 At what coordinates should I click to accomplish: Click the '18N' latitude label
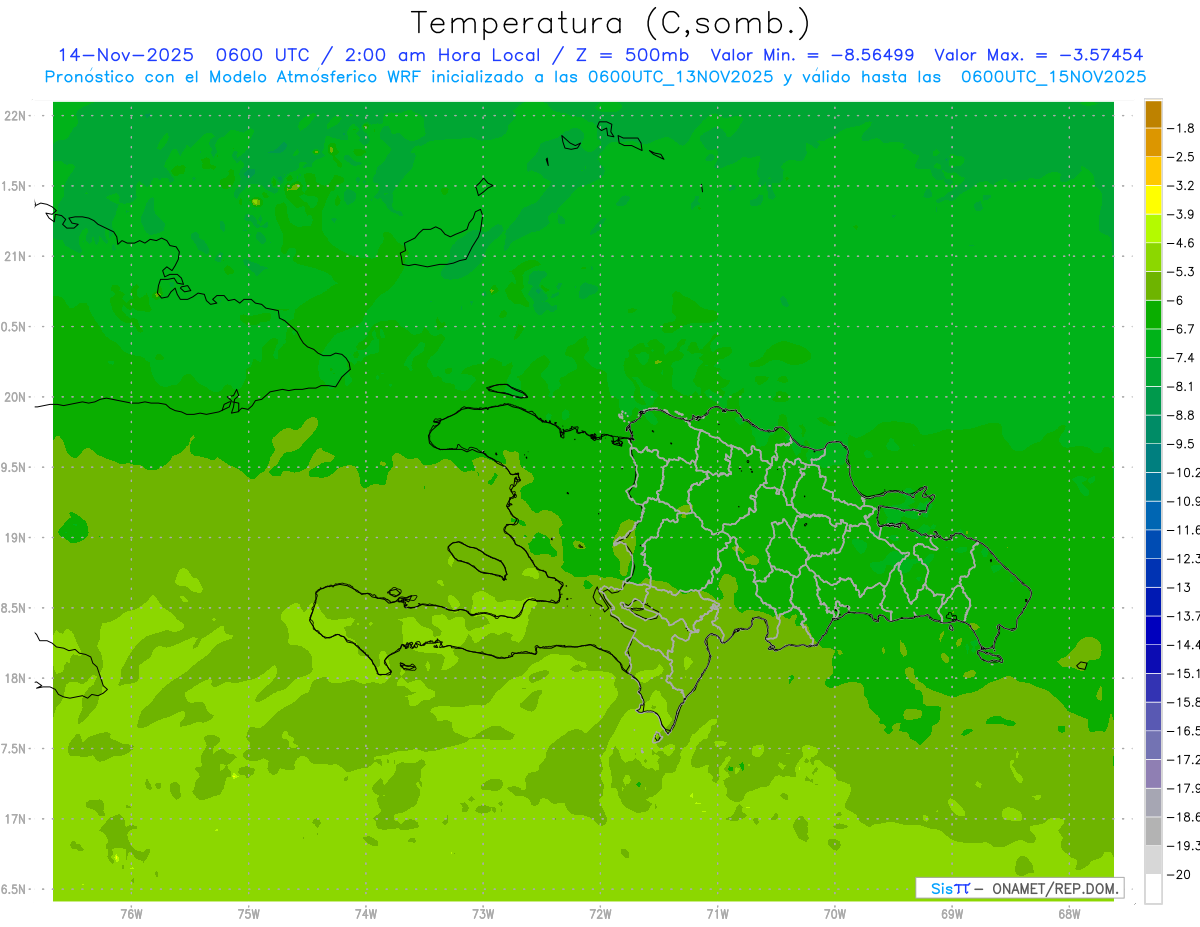[15, 678]
